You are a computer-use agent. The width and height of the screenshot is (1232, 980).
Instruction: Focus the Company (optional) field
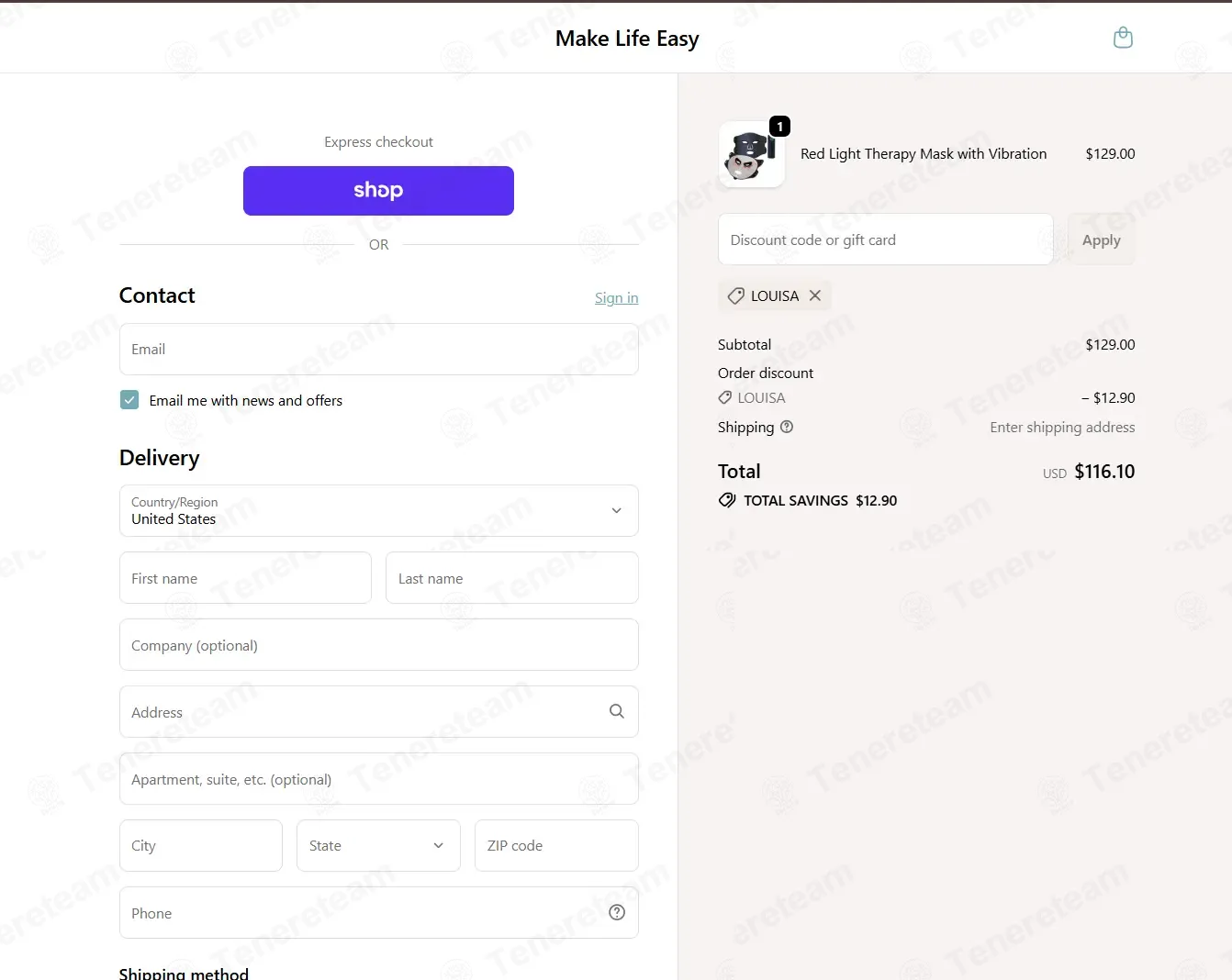pyautogui.click(x=378, y=645)
